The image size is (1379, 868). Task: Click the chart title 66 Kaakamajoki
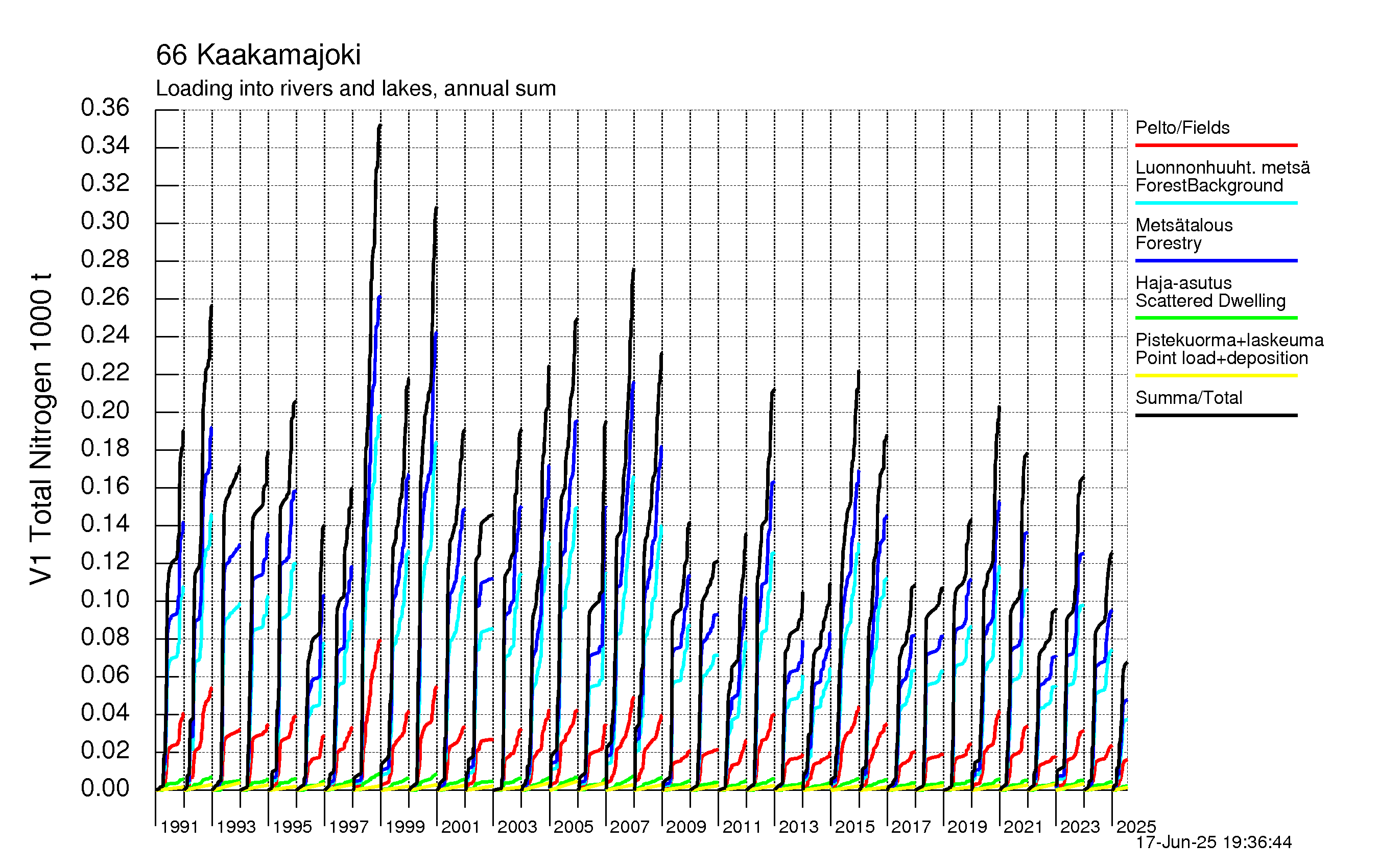[258, 55]
